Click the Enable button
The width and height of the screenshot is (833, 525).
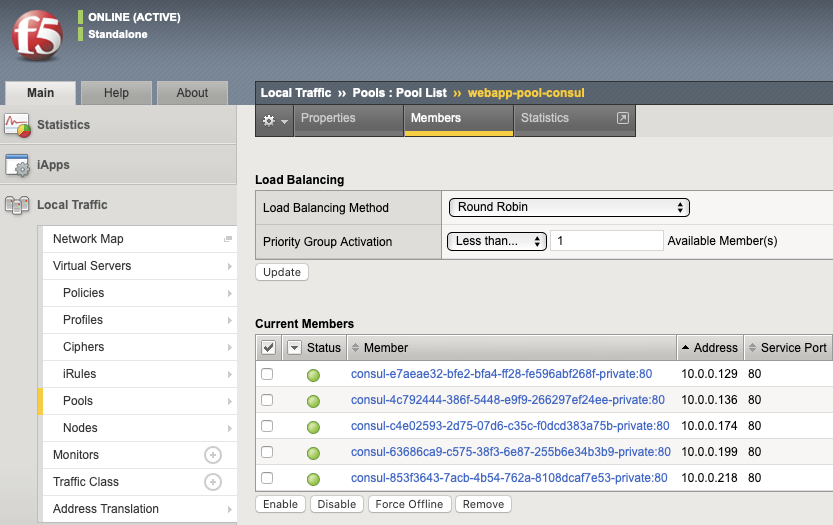(280, 504)
